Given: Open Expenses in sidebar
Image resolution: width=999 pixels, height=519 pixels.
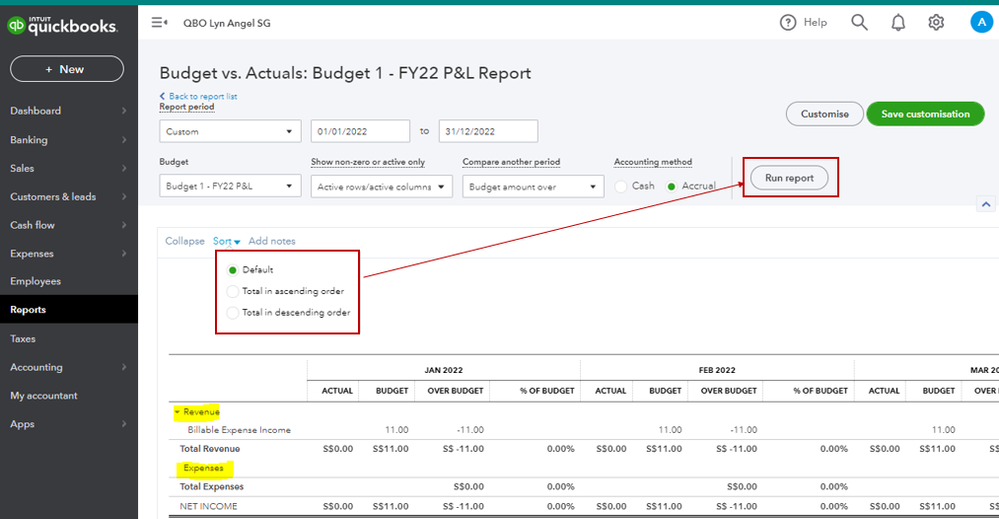Looking at the screenshot, I should point(69,253).
